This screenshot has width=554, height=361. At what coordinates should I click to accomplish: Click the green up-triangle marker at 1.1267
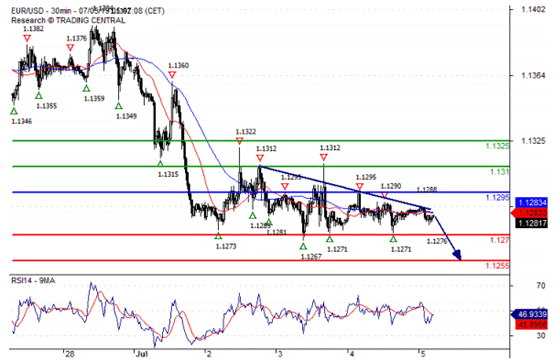(303, 247)
